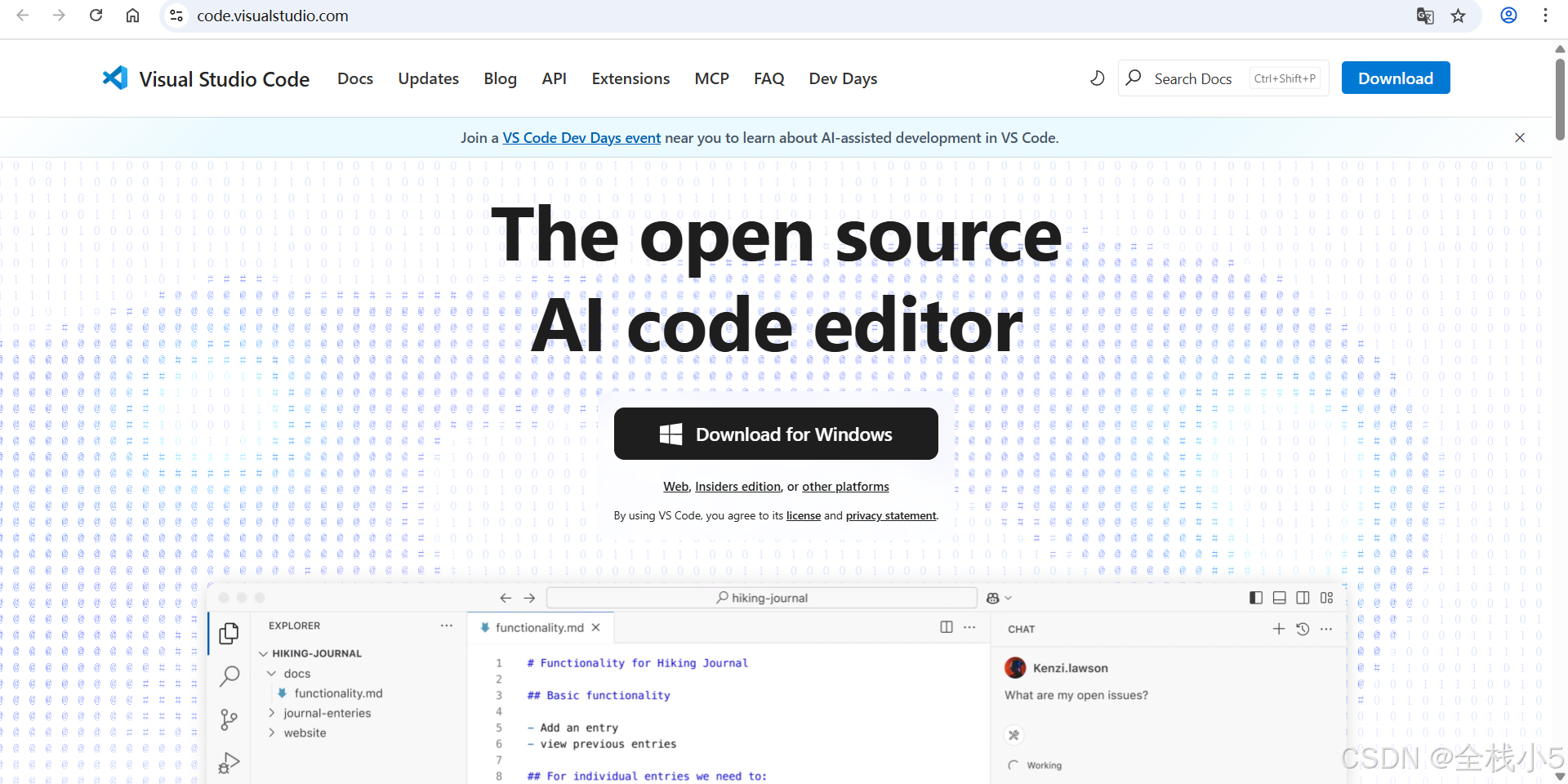Click the Kenzi.lawson avatar in chat

[x=1015, y=667]
